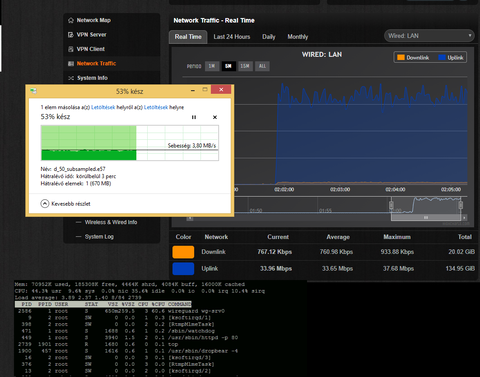Select the ALL period button
Viewport: 480px width, 377px height.
pos(262,66)
